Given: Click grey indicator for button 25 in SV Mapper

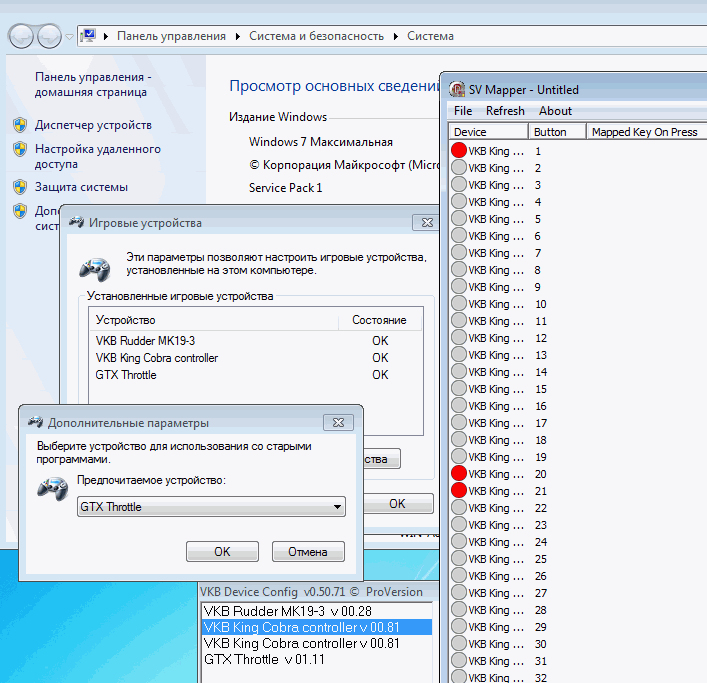Looking at the screenshot, I should click(x=459, y=558).
